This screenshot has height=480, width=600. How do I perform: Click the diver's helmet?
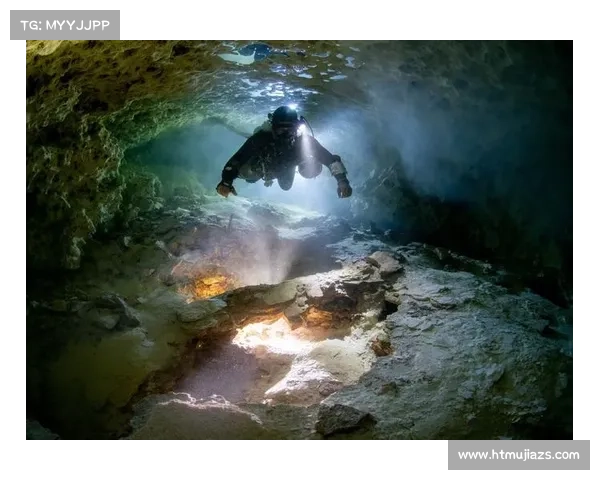coord(284,118)
